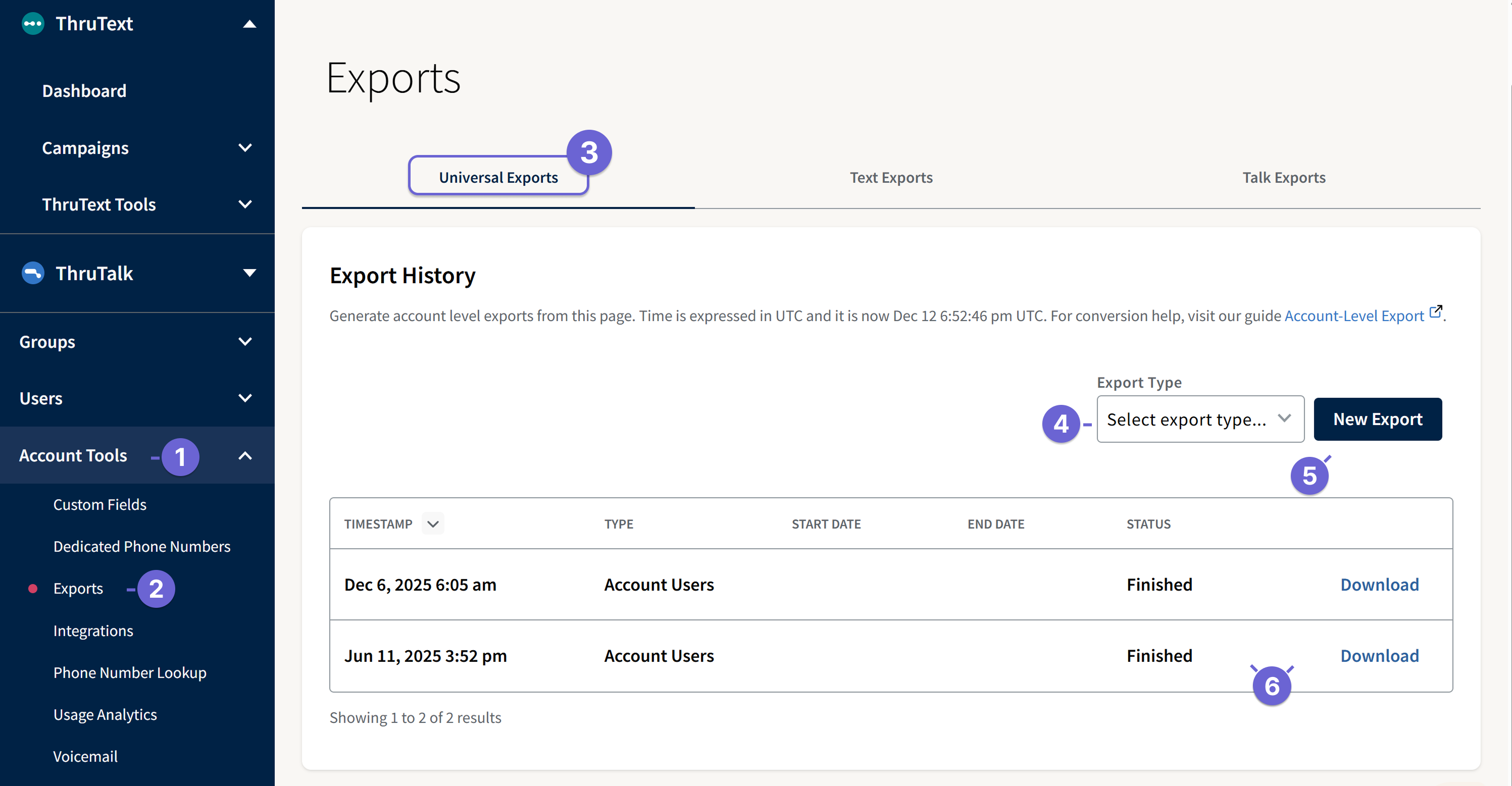Image resolution: width=1512 pixels, height=786 pixels.
Task: Click the timestamp sort arrow in table header
Action: [x=433, y=524]
